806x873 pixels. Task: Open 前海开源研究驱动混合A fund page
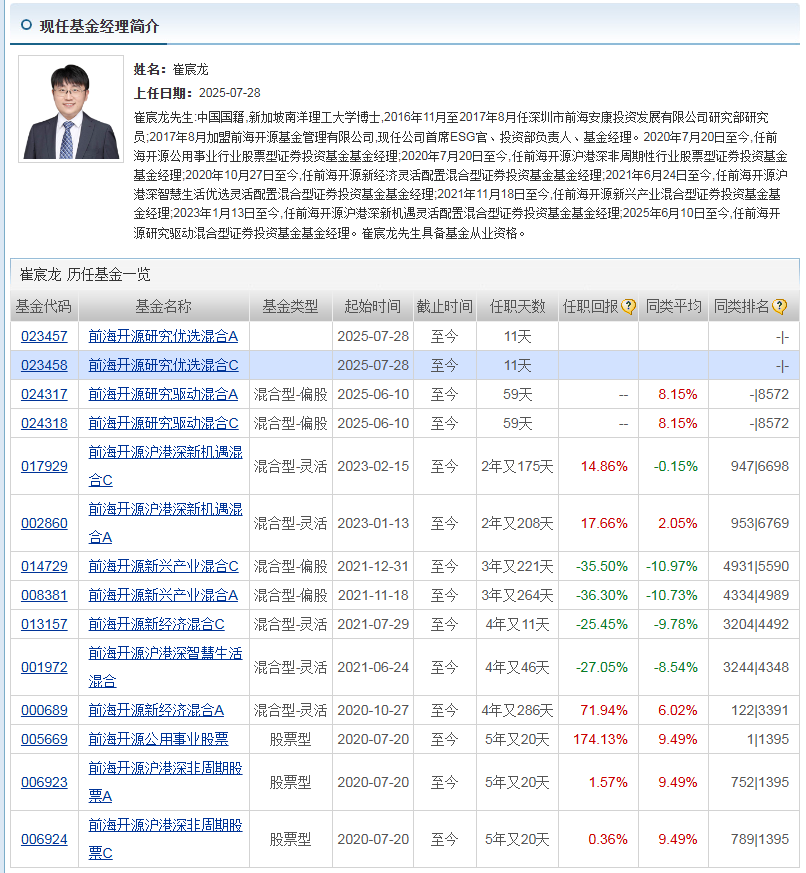coord(163,394)
